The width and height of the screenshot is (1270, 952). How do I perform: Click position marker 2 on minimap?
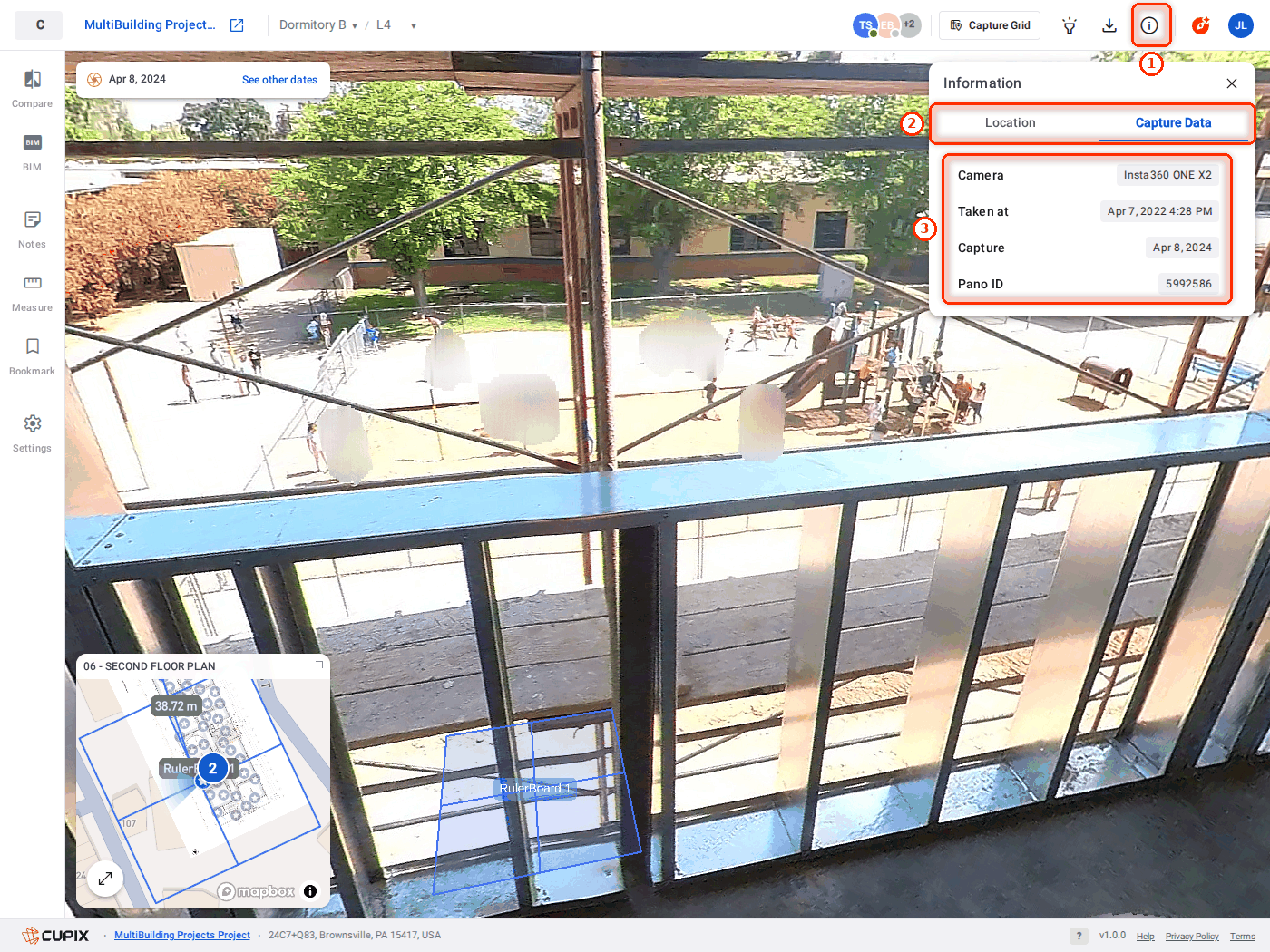click(213, 769)
